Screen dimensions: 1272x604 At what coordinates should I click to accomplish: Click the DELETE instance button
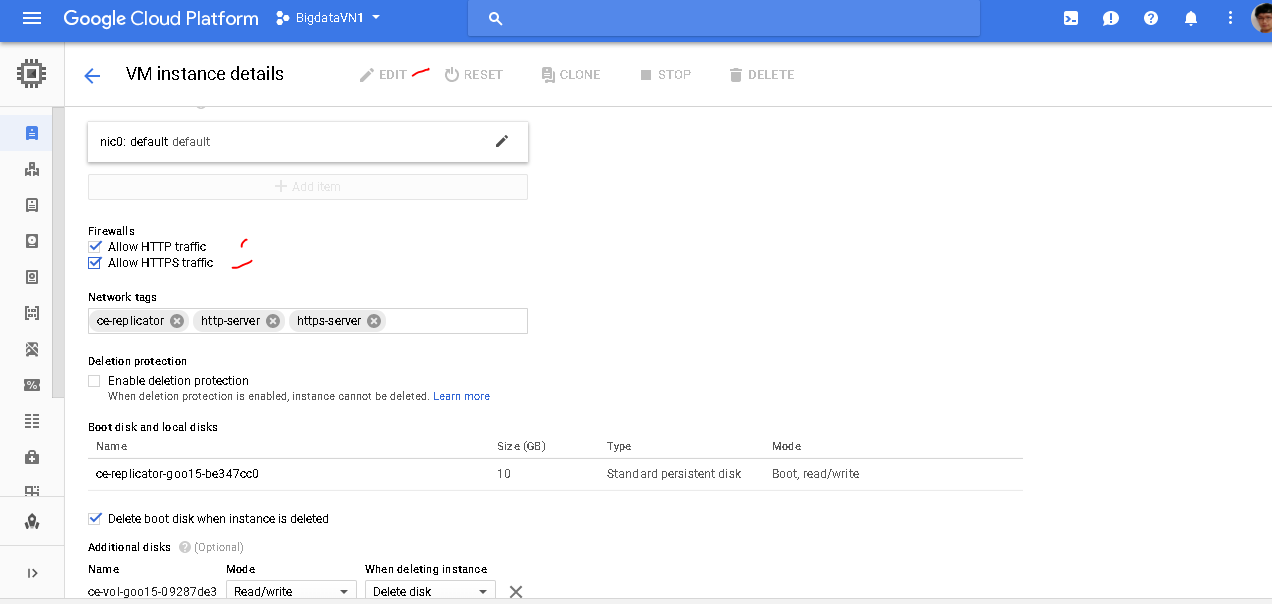pyautogui.click(x=761, y=75)
